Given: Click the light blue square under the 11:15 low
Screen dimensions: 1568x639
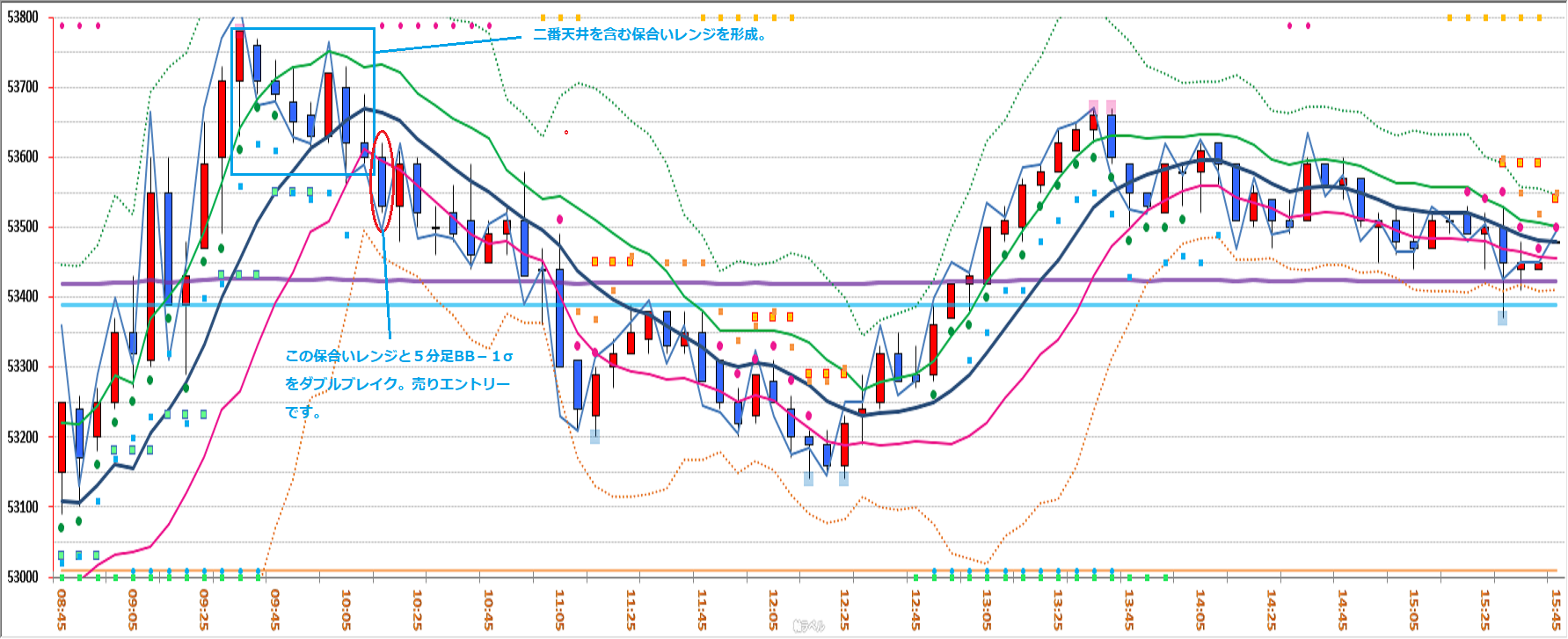Looking at the screenshot, I should 594,437.
